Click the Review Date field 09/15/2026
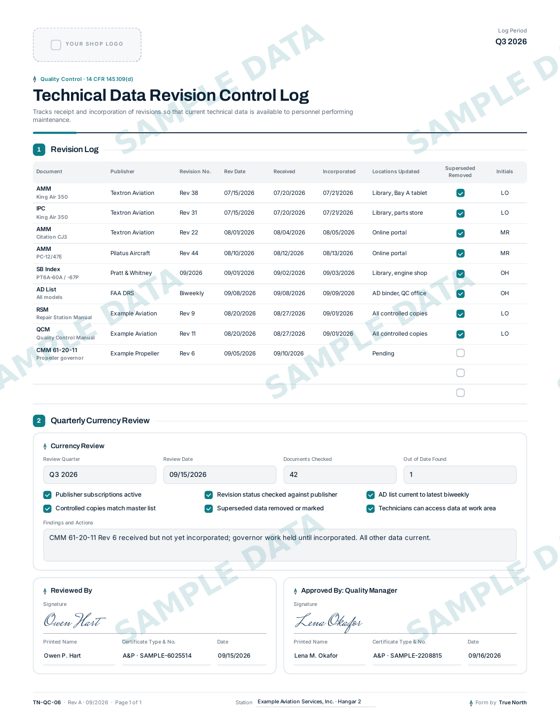This screenshot has width=560, height=725. pyautogui.click(x=220, y=474)
